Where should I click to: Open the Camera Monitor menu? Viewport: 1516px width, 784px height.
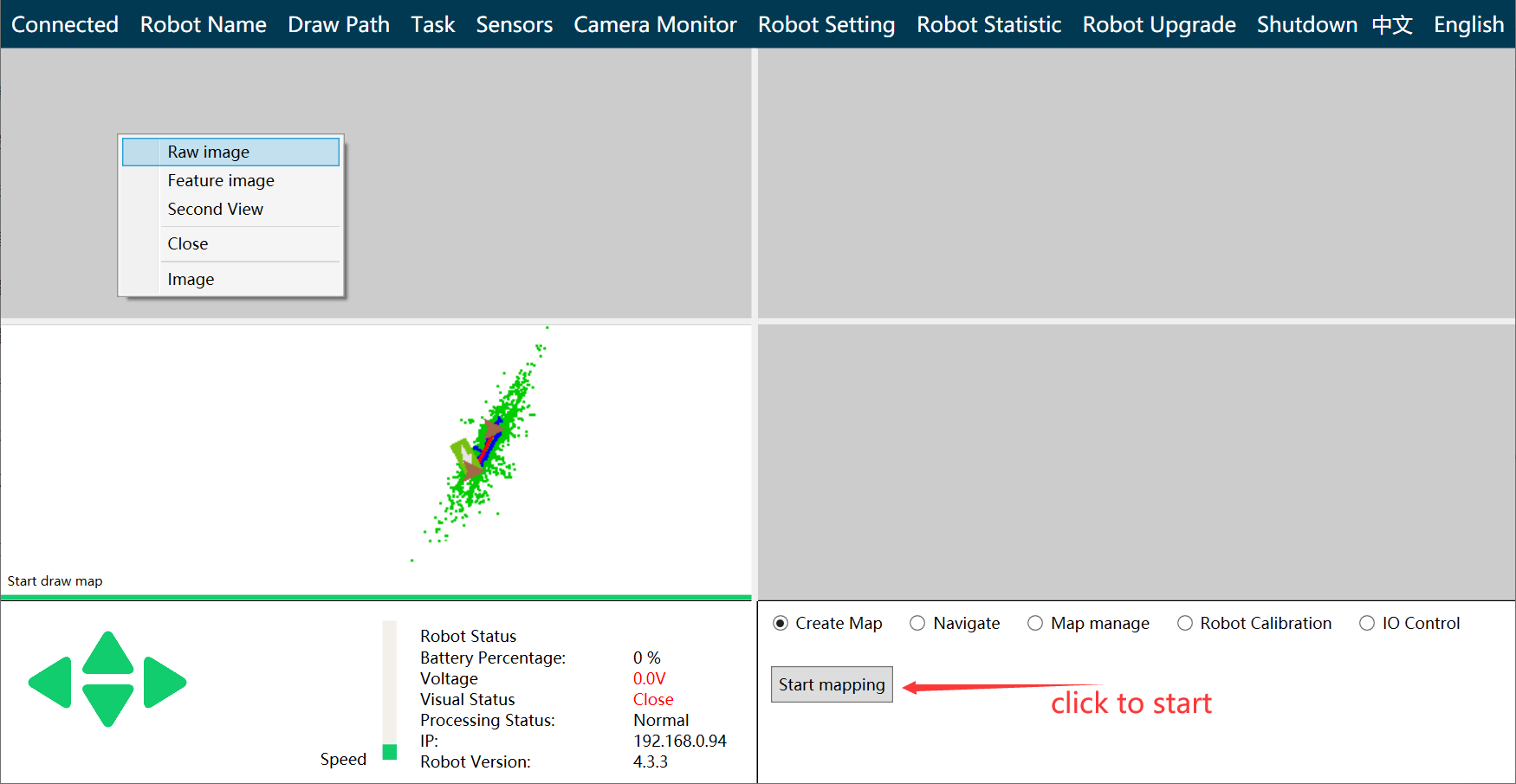655,24
